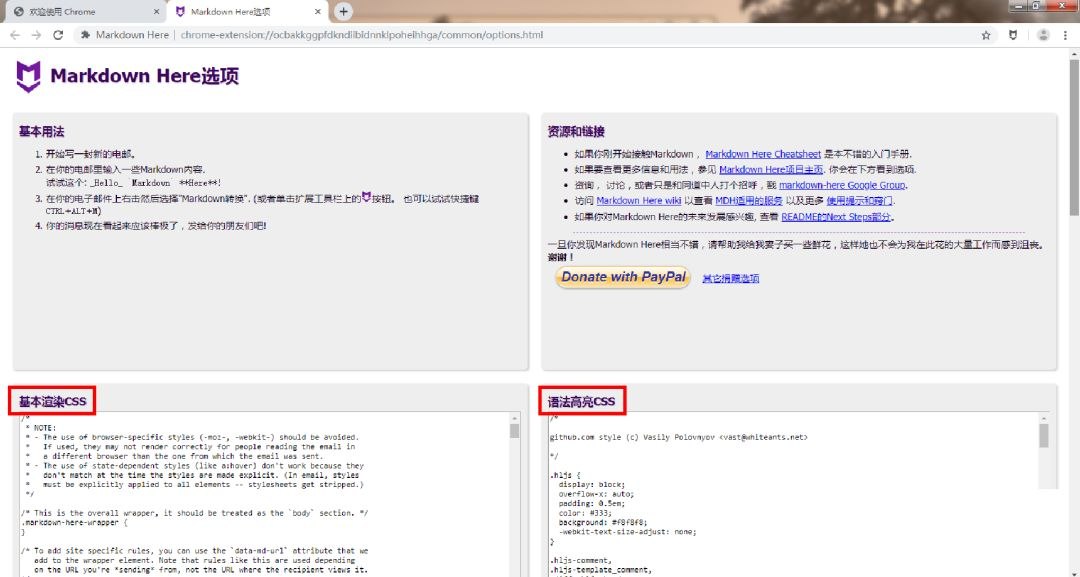Open the Markdown Here wiki link
The image size is (1080, 577).
coord(638,201)
